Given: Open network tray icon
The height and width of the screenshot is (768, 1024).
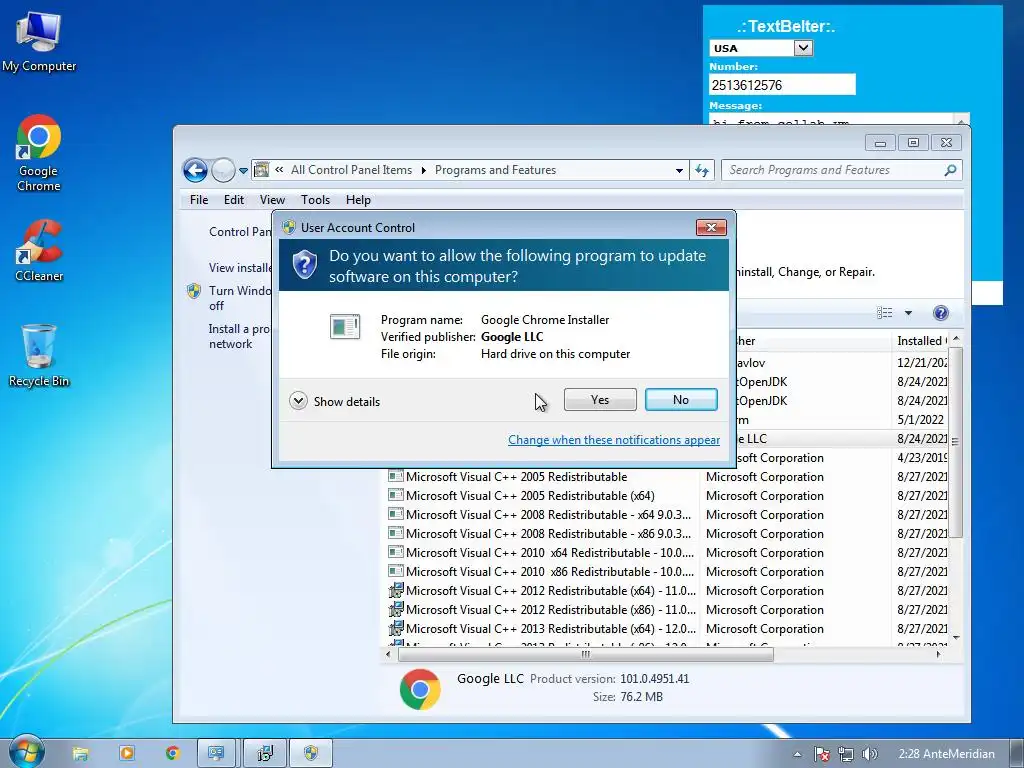Looking at the screenshot, I should 846,754.
